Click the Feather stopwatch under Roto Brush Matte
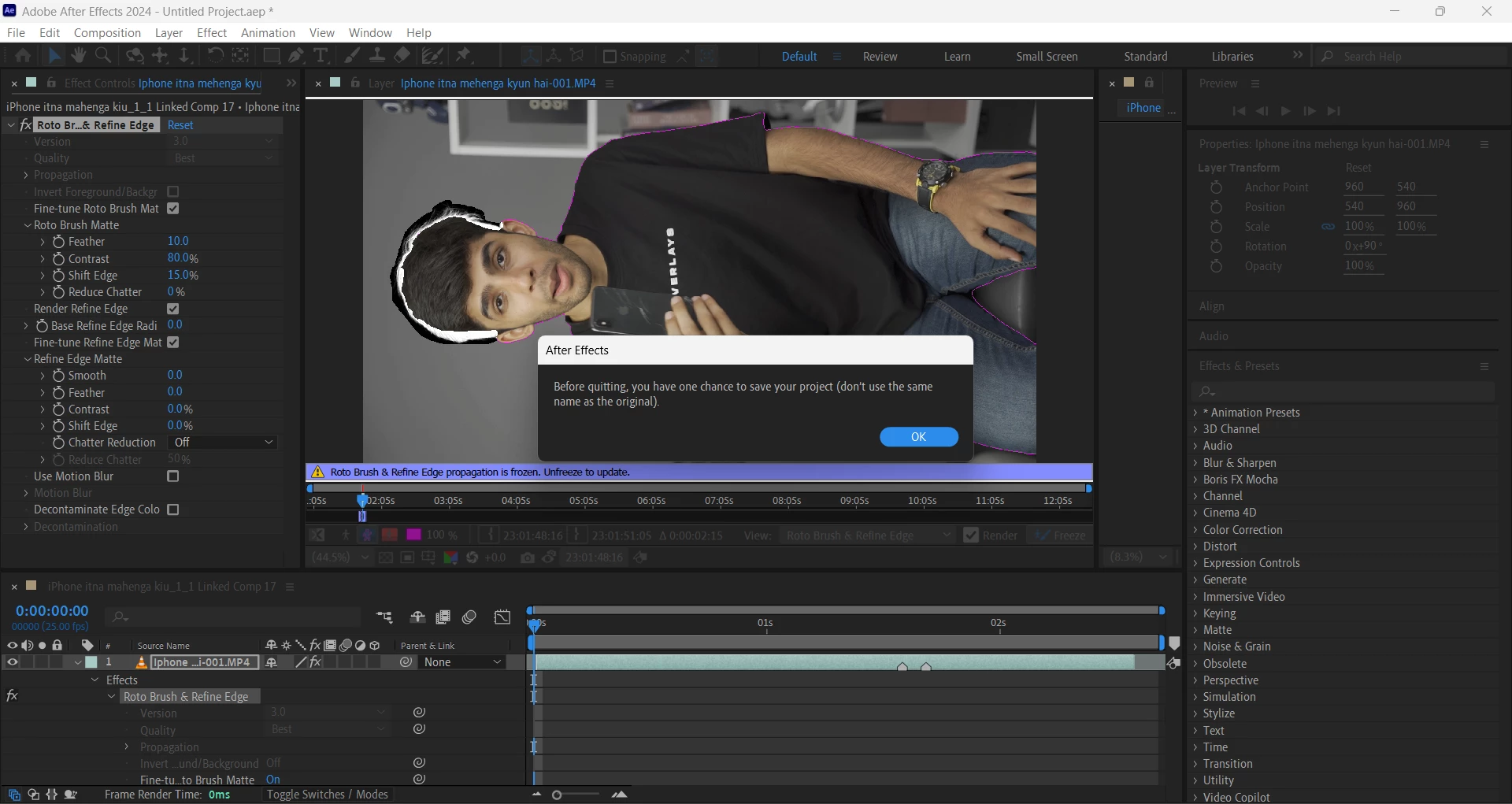 pos(58,242)
